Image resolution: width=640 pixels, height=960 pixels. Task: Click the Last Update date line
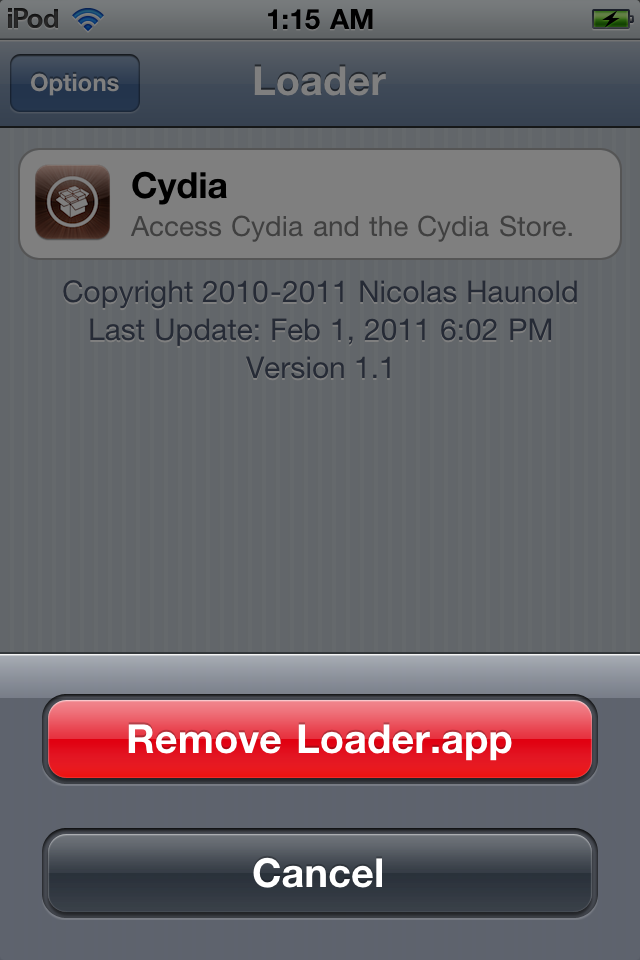(x=320, y=330)
